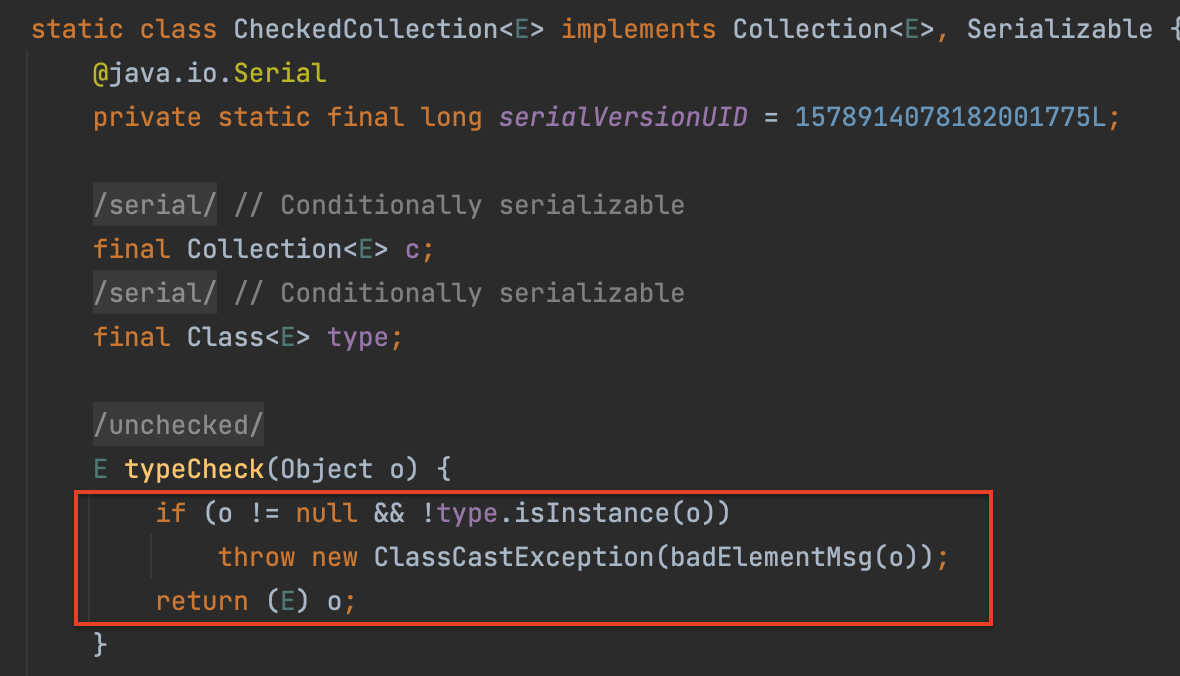Viewport: 1180px width, 676px height.
Task: Click the 1578914078182001775L numeric literal
Action: (x=950, y=117)
